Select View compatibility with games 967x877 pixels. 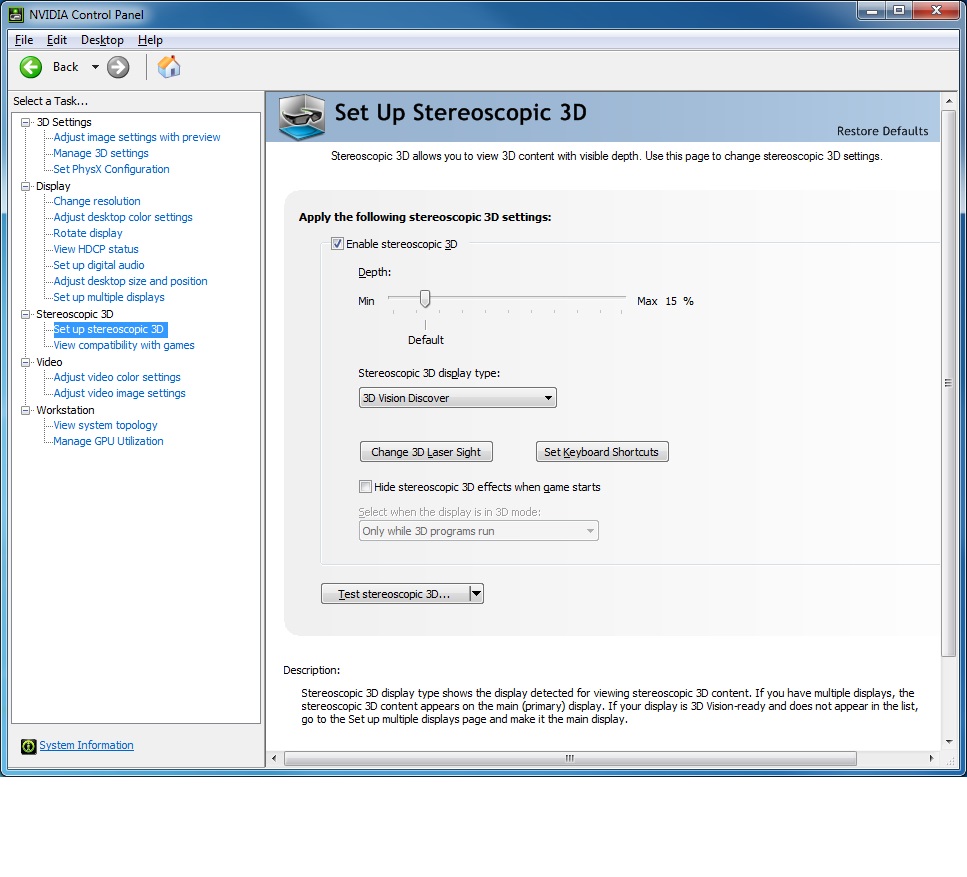[x=124, y=345]
